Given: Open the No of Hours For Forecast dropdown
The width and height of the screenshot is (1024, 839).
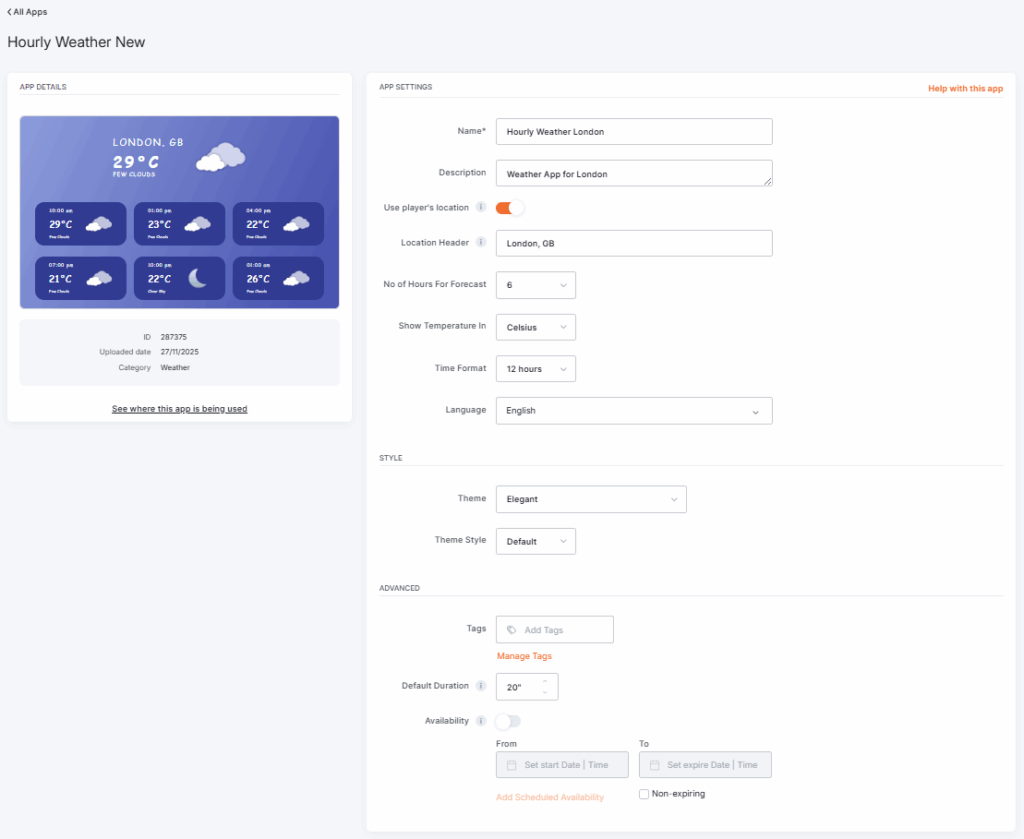Looking at the screenshot, I should click(x=535, y=285).
